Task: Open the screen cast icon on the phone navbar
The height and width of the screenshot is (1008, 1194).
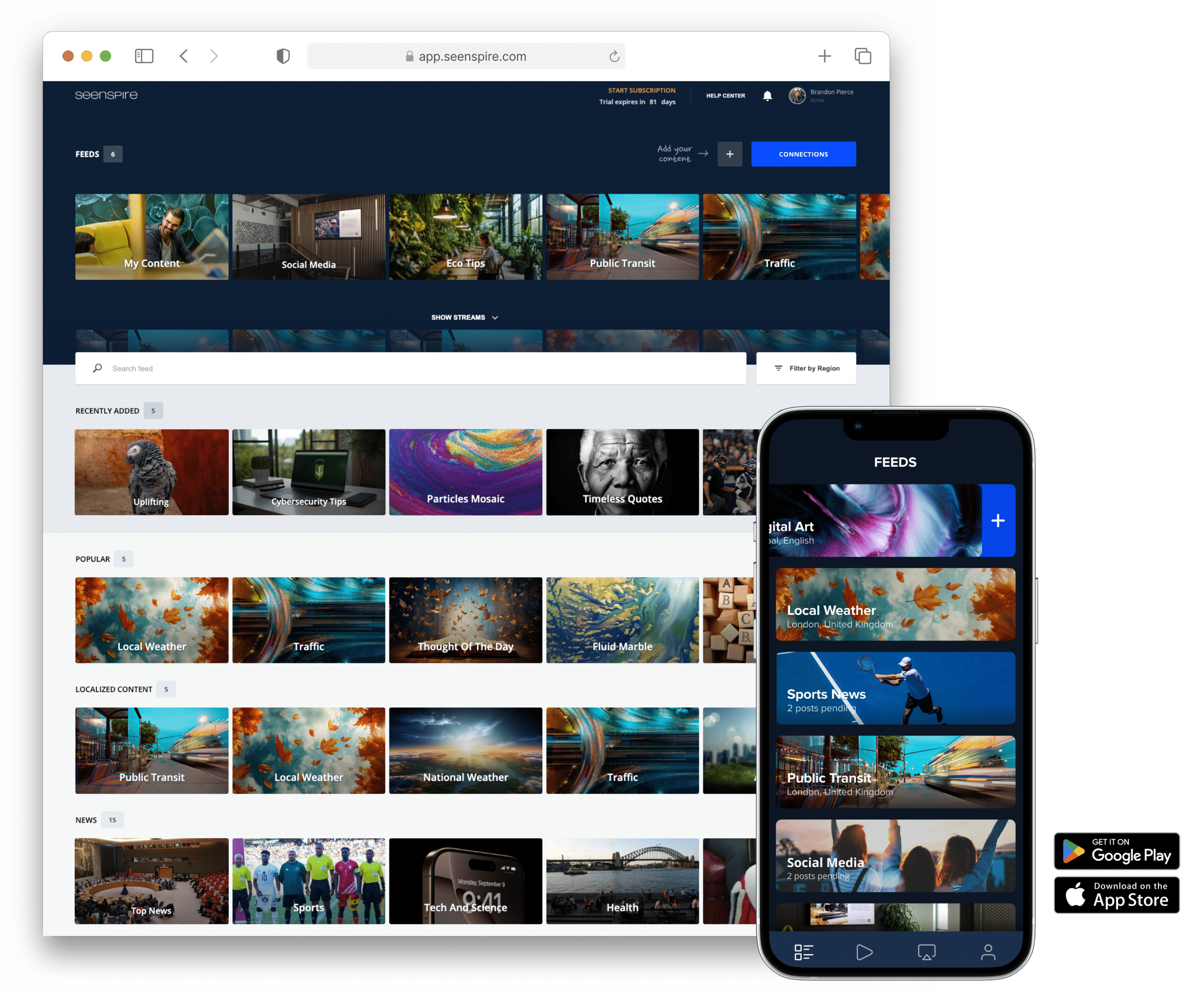Action: 927,952
